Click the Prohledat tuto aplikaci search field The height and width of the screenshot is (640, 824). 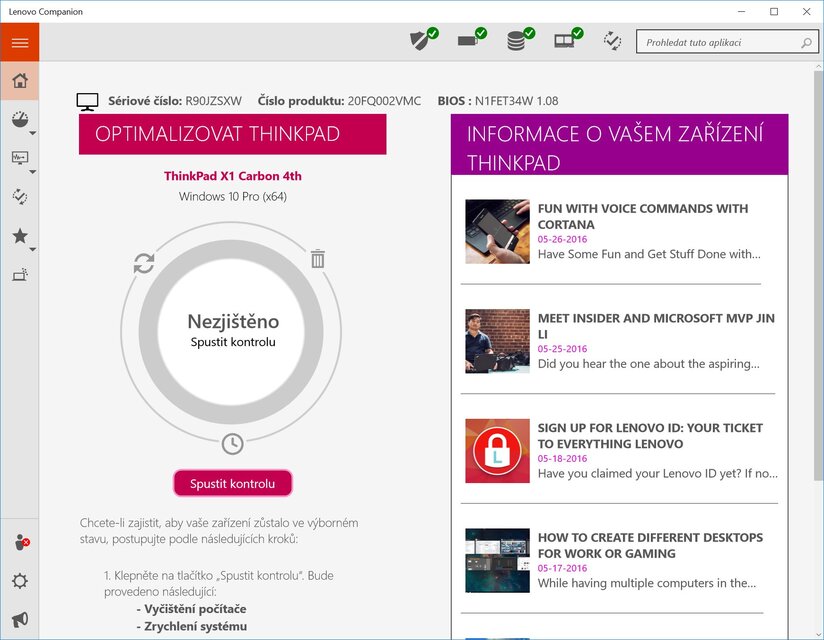coord(720,43)
